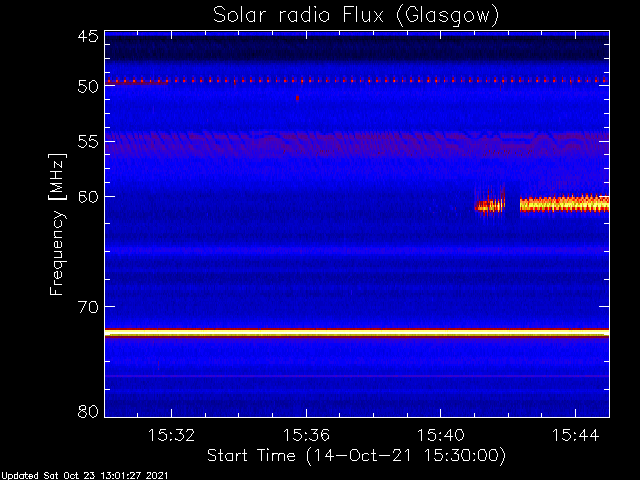
Task: Click the "Frequency [MHz]" axis title
Action: coord(57,224)
